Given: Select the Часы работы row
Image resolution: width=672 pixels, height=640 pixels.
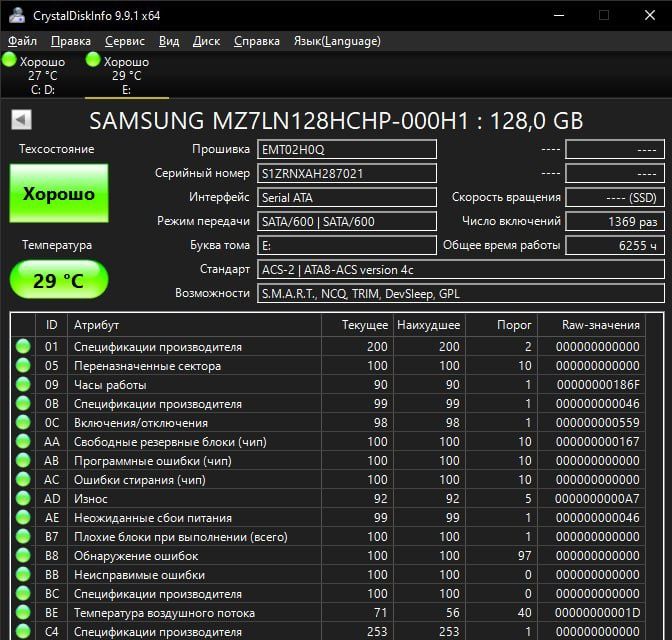Looking at the screenshot, I should 328,385.
